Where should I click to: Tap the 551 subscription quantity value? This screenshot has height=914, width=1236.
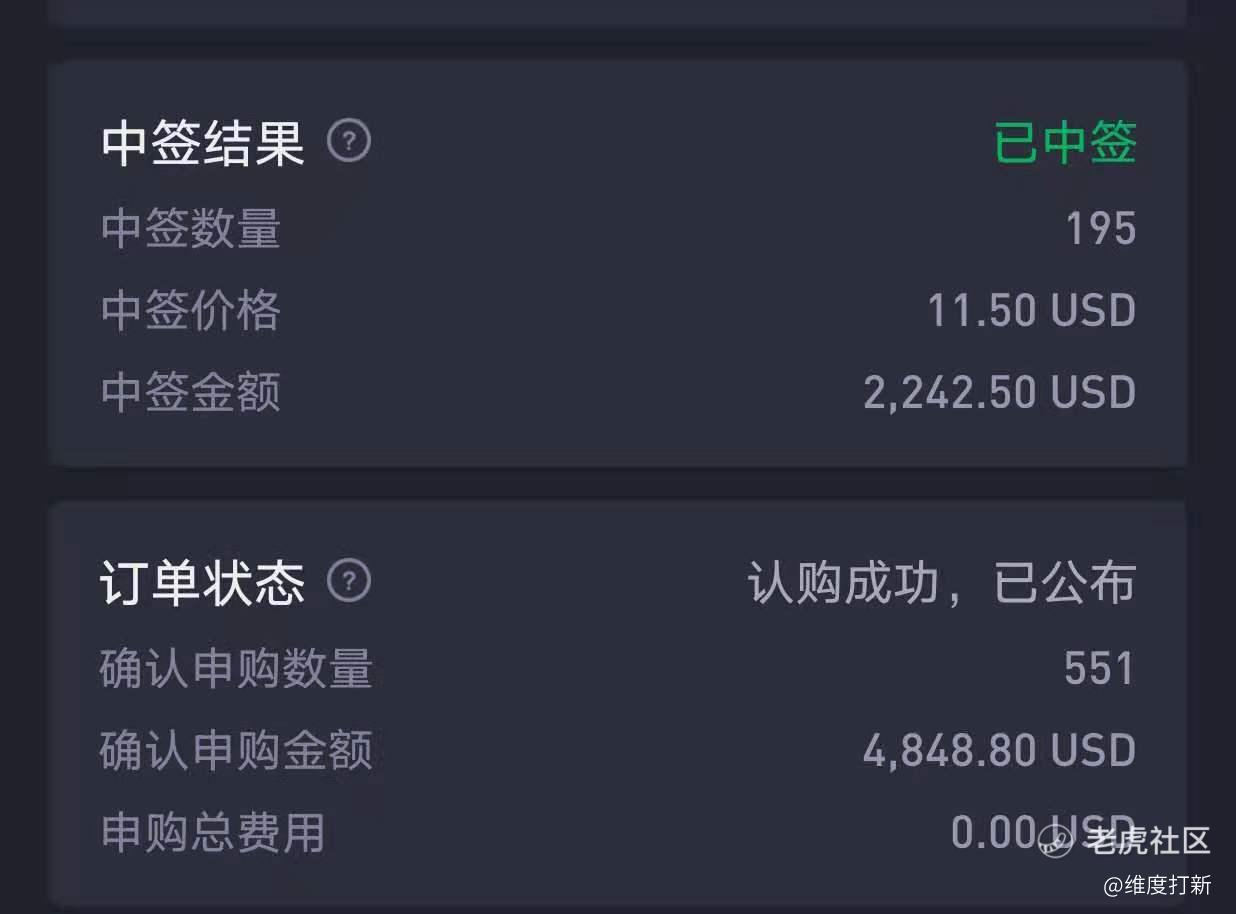[1099, 669]
